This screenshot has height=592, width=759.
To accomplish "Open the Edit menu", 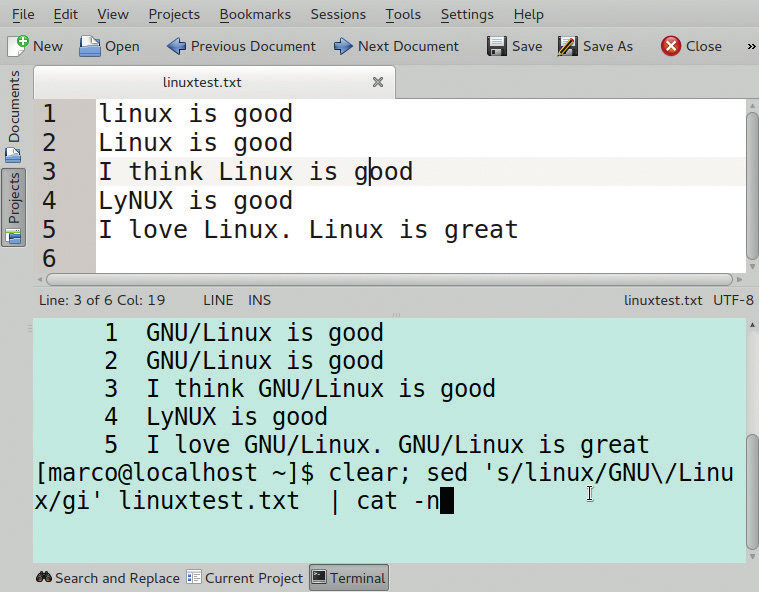I will 66,15.
